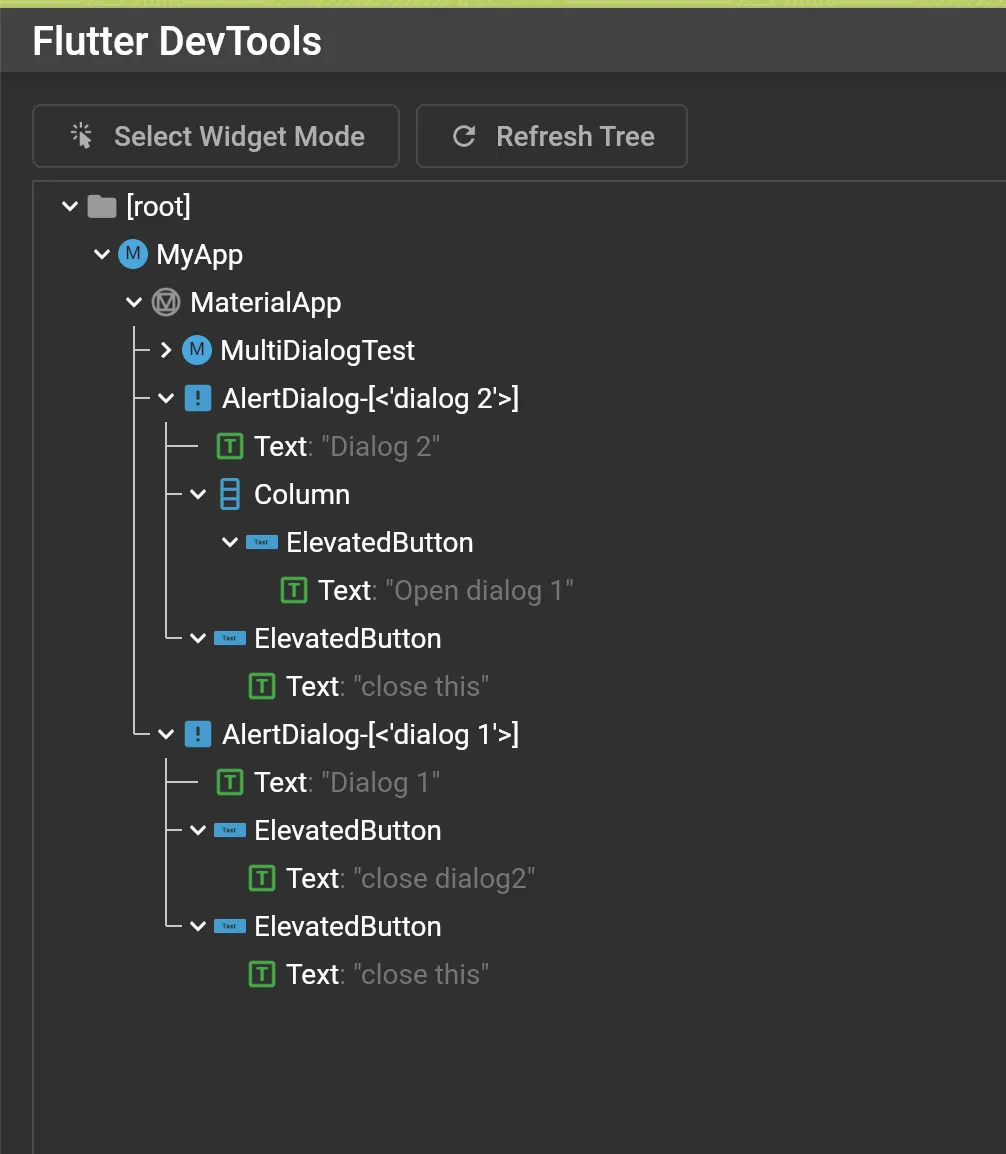Viewport: 1006px width, 1154px height.
Task: Click the MaterialApp circular icon
Action: pyautogui.click(x=165, y=303)
